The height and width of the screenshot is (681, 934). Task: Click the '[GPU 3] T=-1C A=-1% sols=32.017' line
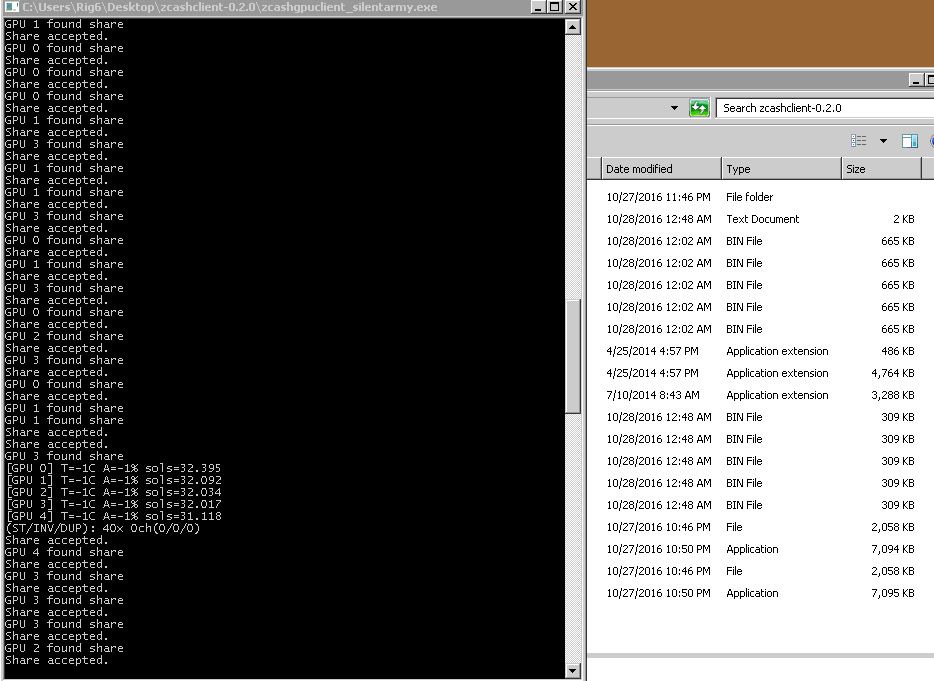pyautogui.click(x=113, y=505)
